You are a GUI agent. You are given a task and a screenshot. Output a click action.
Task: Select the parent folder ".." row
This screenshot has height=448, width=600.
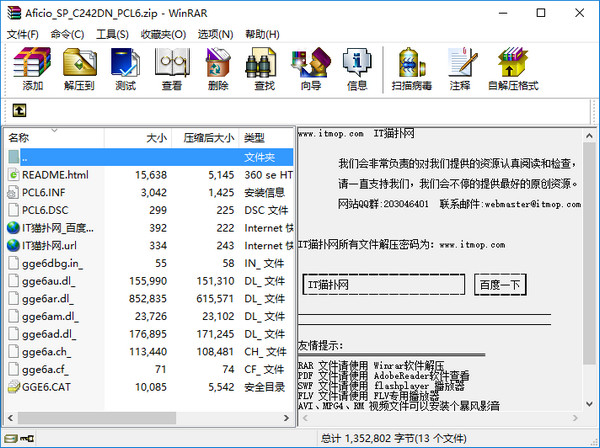click(150, 157)
